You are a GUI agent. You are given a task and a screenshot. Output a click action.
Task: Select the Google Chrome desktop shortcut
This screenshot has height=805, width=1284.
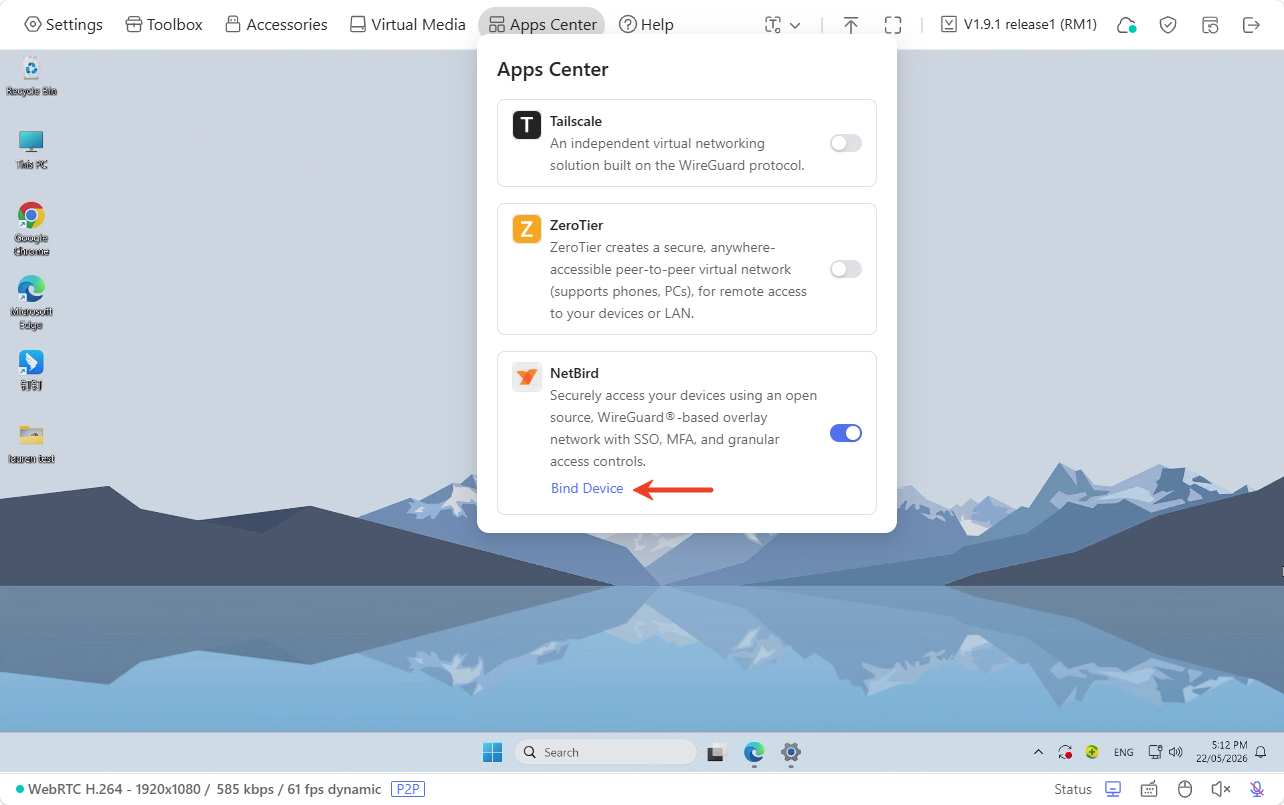tap(31, 229)
